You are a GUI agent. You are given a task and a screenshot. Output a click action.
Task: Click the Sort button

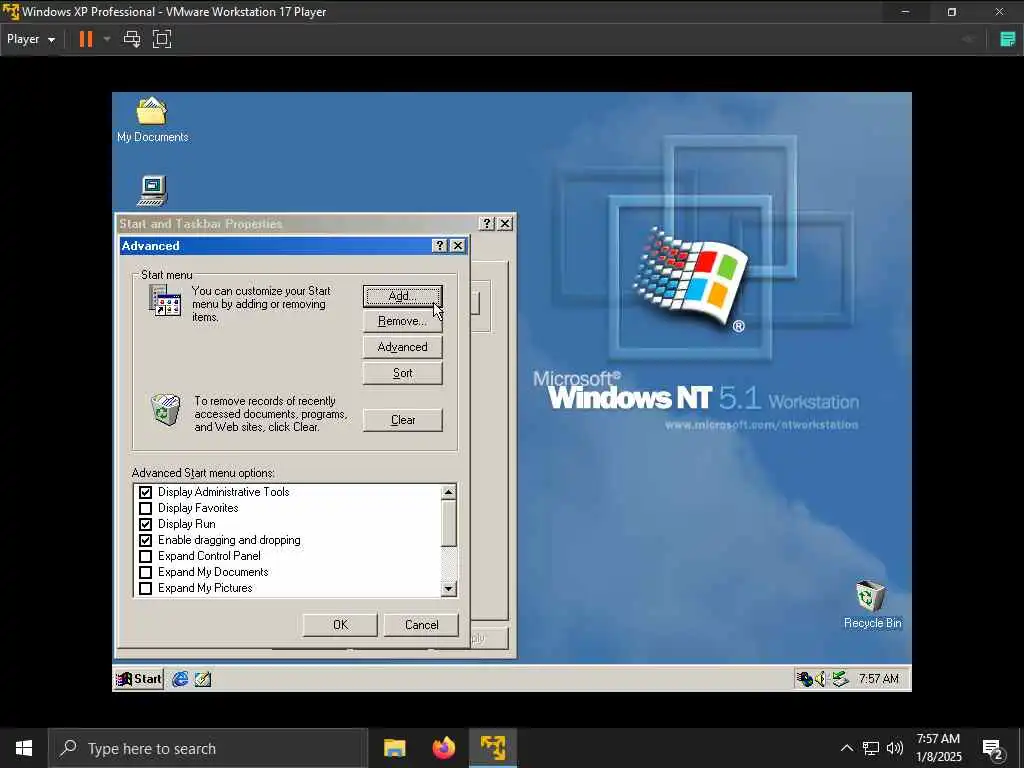pyautogui.click(x=402, y=373)
